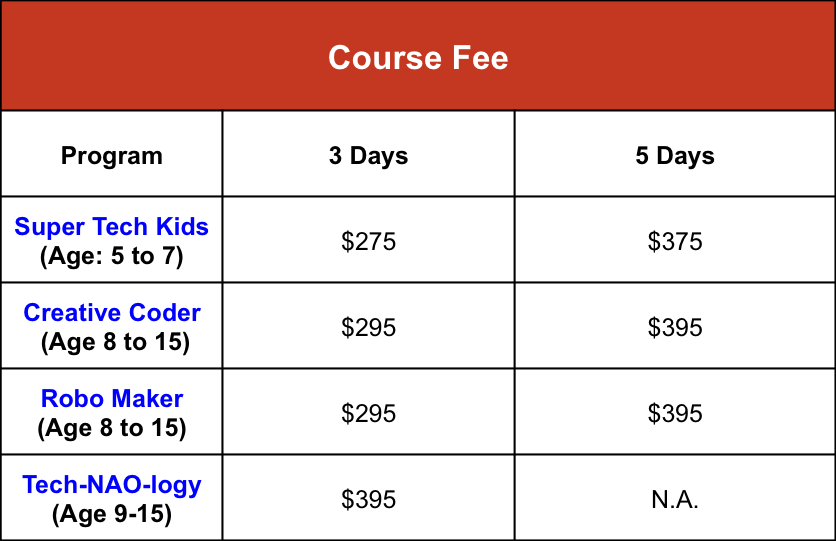The height and width of the screenshot is (541, 836).
Task: Click the $275 Super Tech Kids price
Action: pyautogui.click(x=368, y=241)
